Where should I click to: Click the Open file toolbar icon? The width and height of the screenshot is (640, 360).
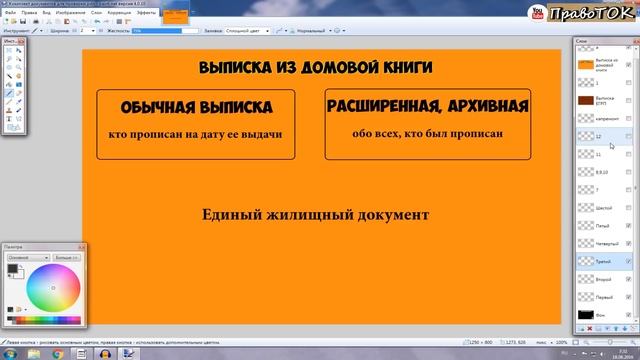(x=13, y=21)
